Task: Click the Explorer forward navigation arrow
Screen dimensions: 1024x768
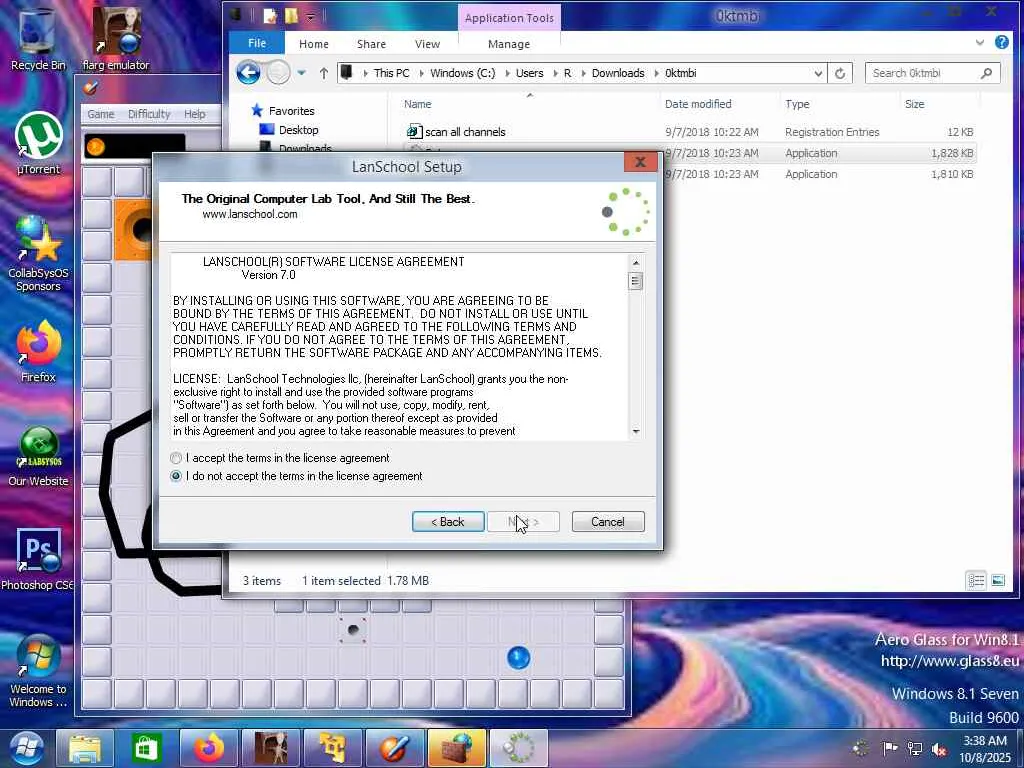Action: point(278,72)
